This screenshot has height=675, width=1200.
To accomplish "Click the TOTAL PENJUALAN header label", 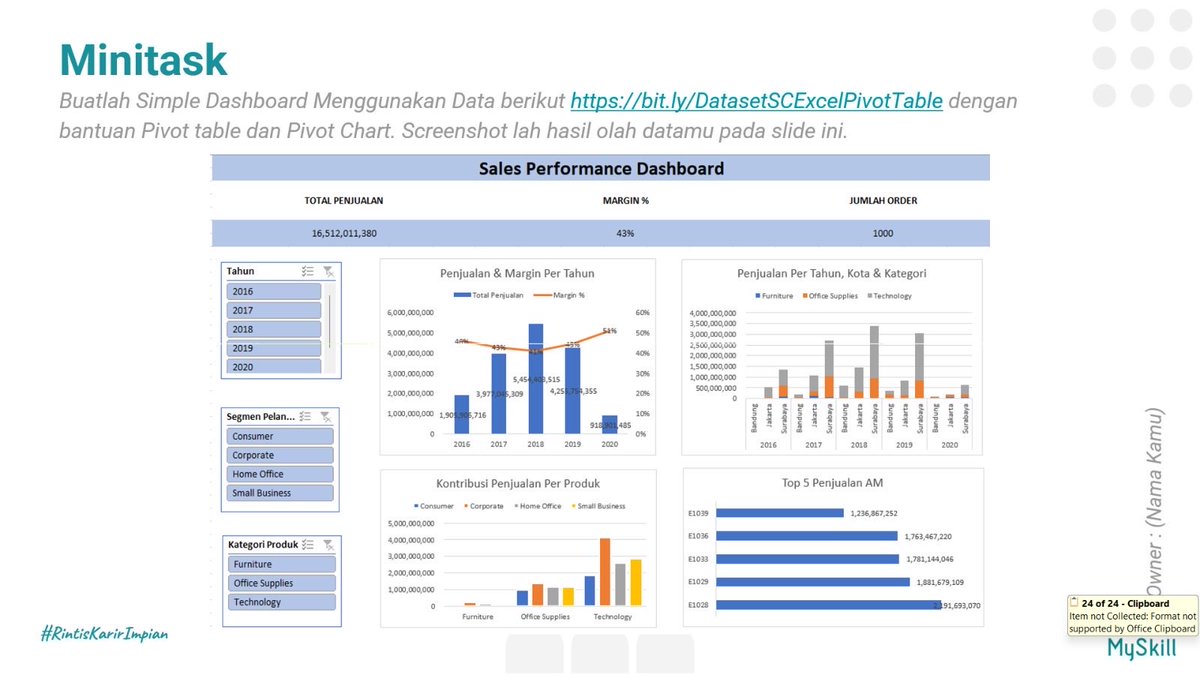I will 344,201.
